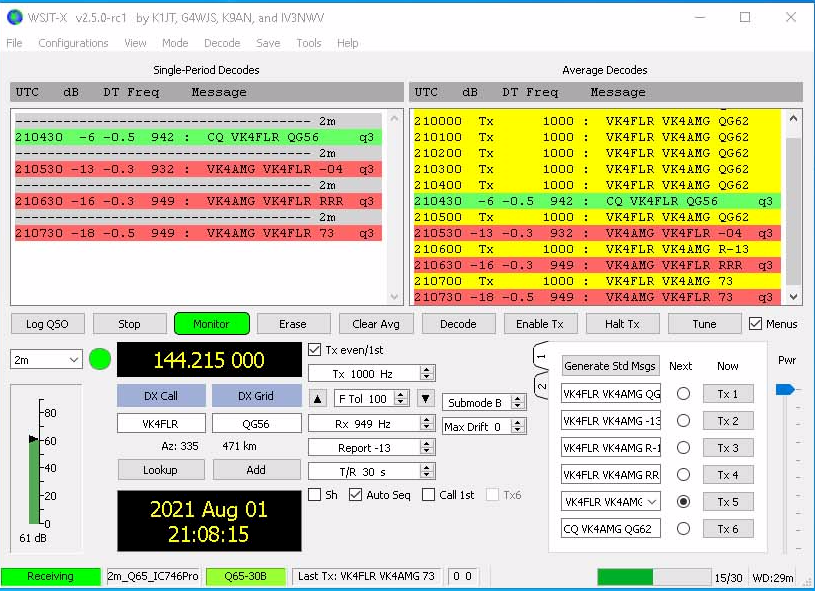Open the Mode menu
This screenshot has width=815, height=591.
(175, 43)
